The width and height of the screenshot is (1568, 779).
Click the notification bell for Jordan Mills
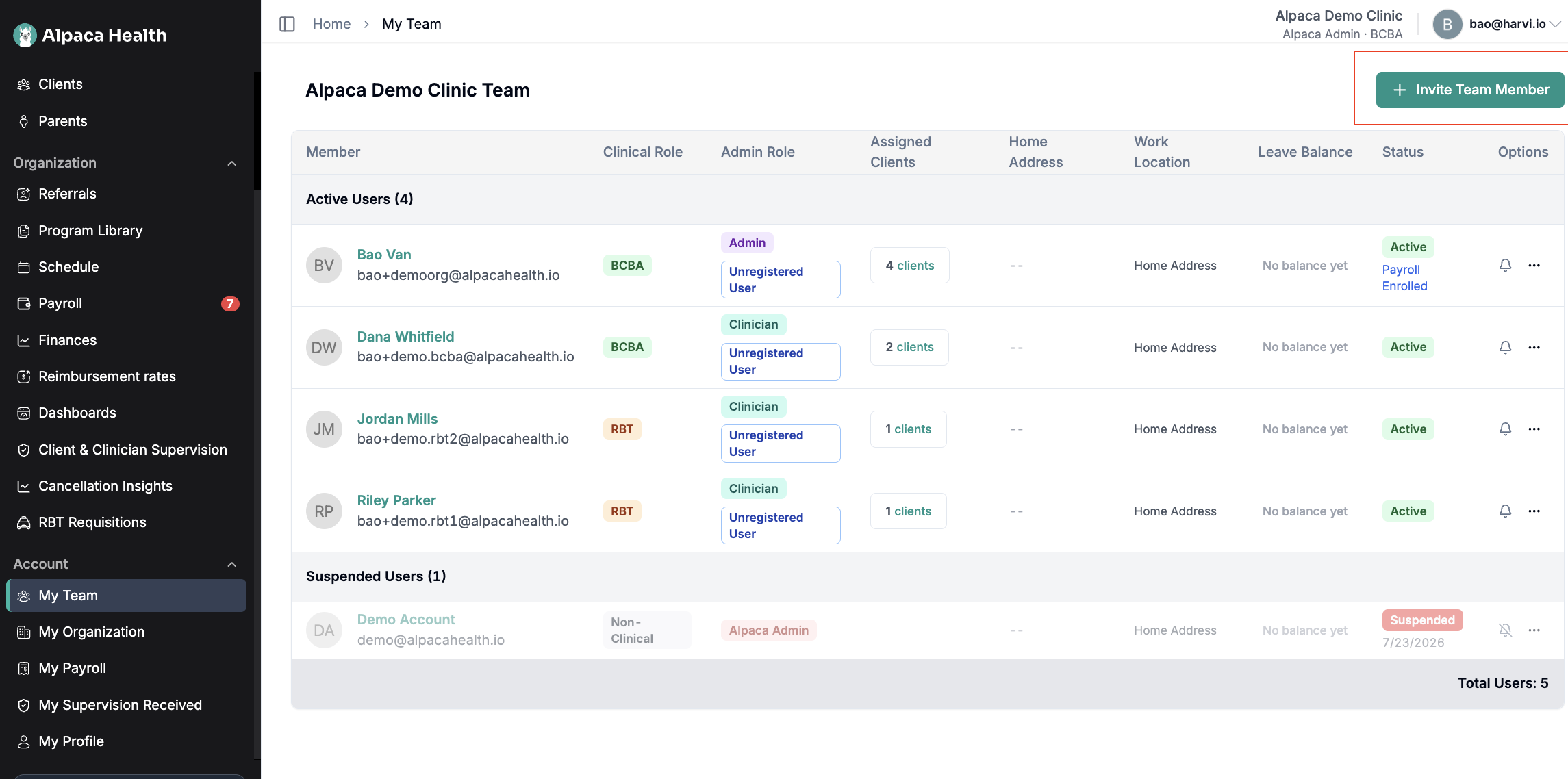click(1505, 429)
